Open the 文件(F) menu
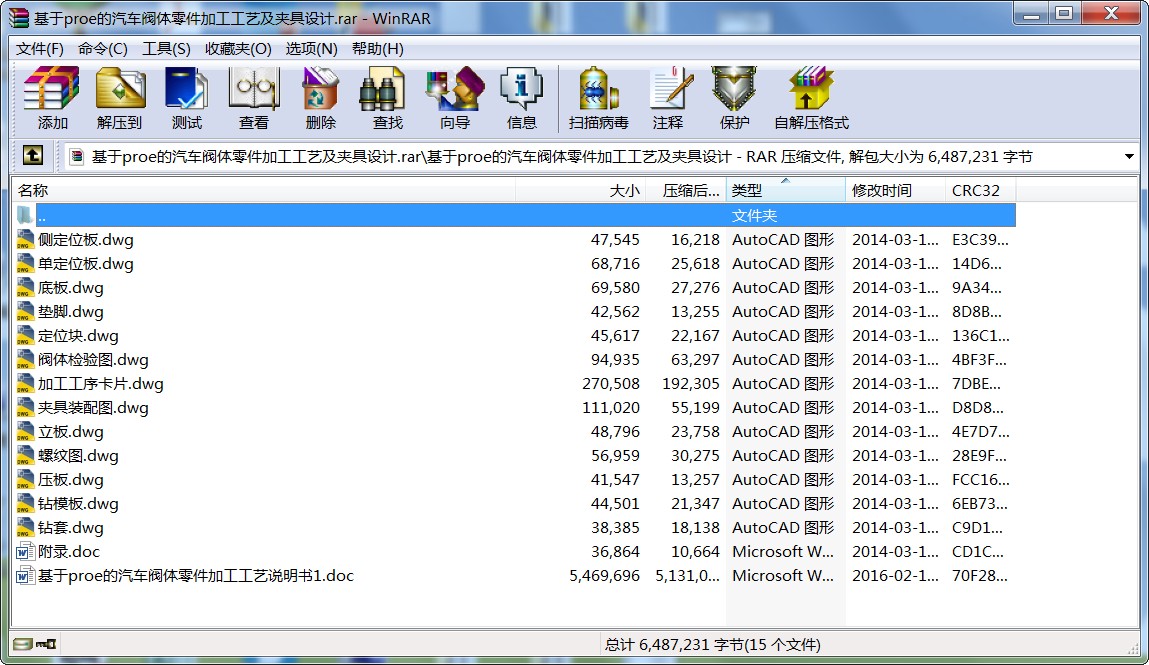The height and width of the screenshot is (665, 1149). coord(40,48)
